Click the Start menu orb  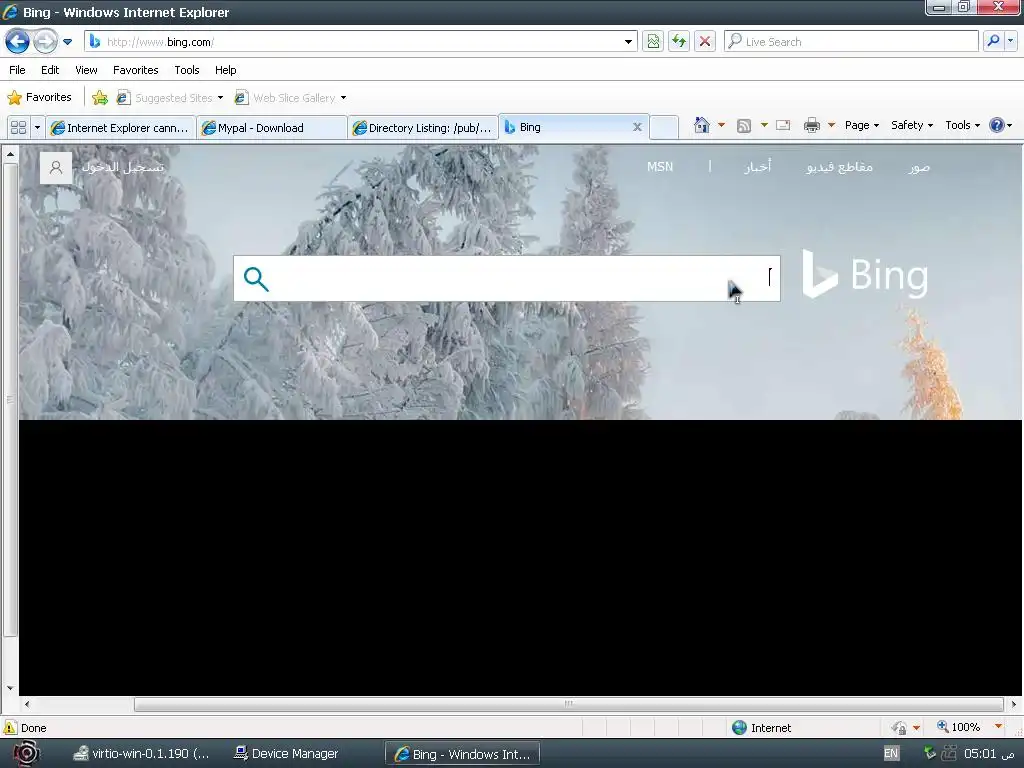tap(26, 753)
